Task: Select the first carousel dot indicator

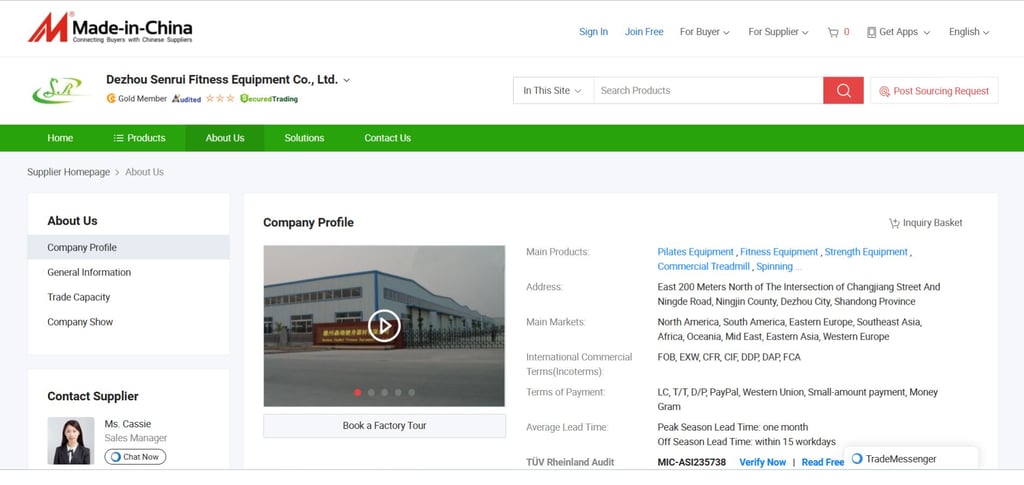Action: [x=358, y=393]
